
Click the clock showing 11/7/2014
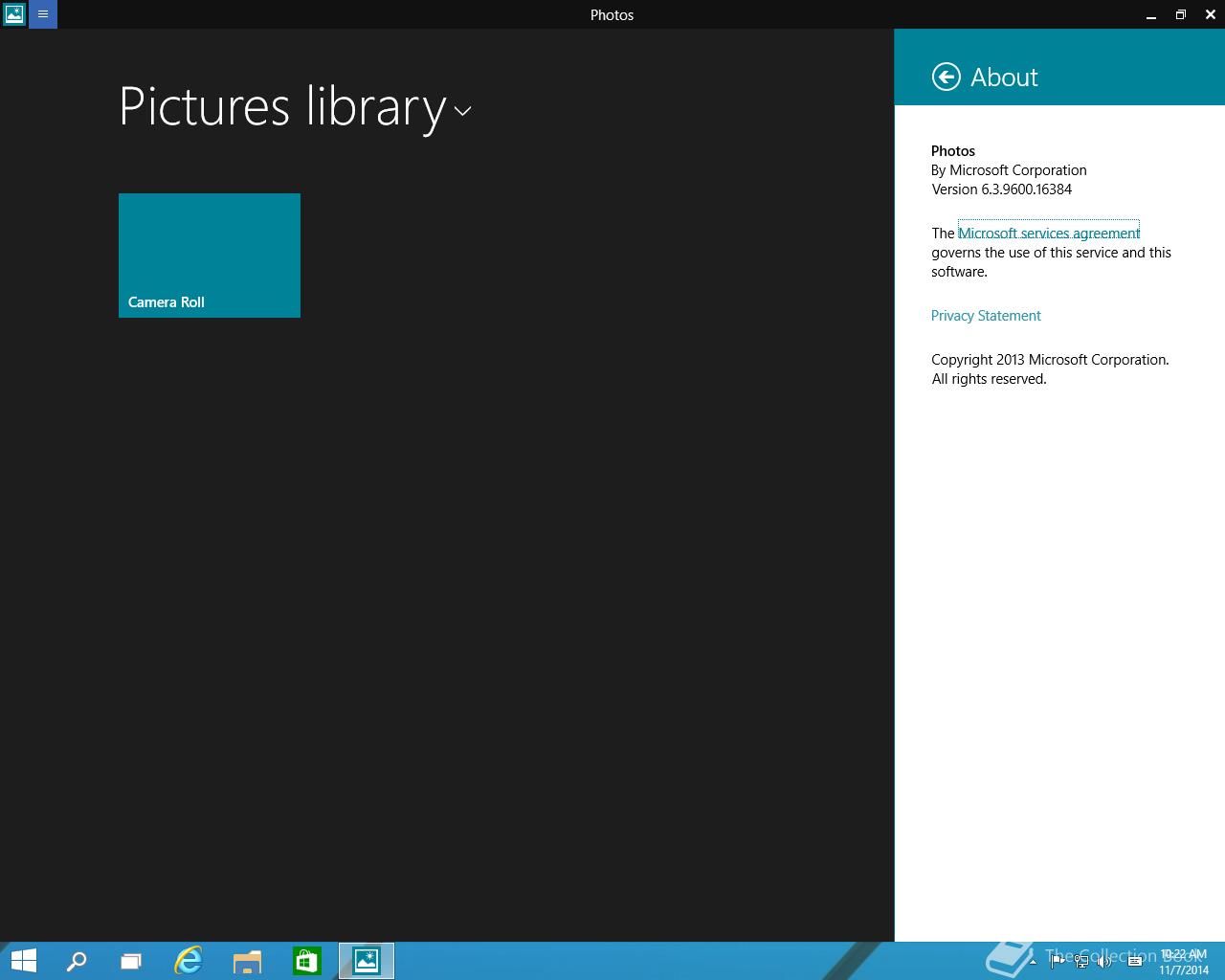click(1184, 962)
